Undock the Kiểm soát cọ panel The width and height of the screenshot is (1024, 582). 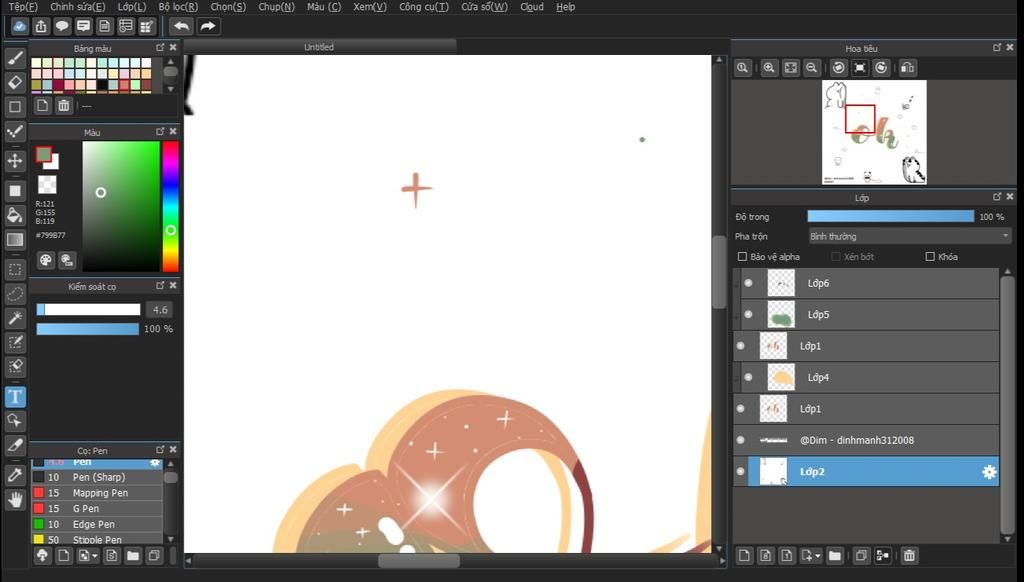161,285
